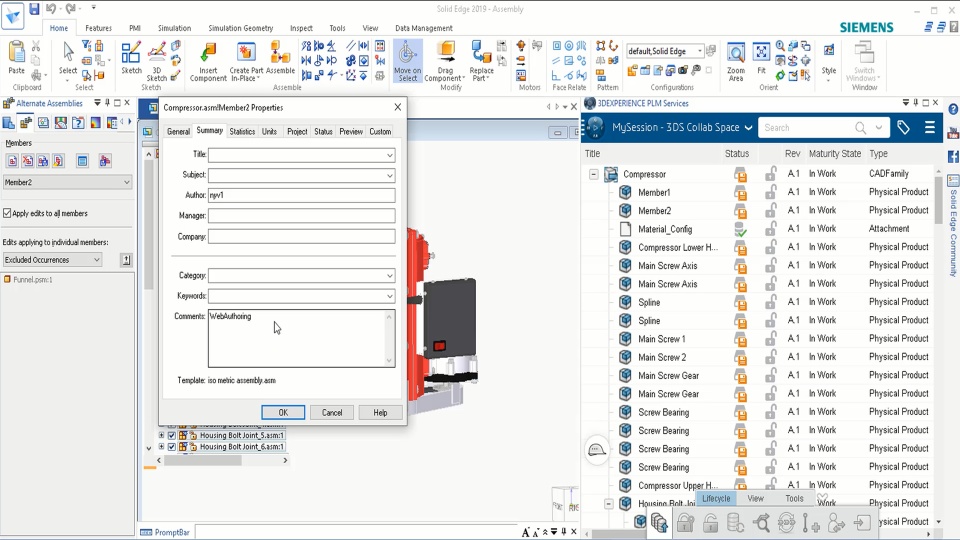This screenshot has height=540, width=960.
Task: Open the Keywords dropdown
Action: [389, 296]
